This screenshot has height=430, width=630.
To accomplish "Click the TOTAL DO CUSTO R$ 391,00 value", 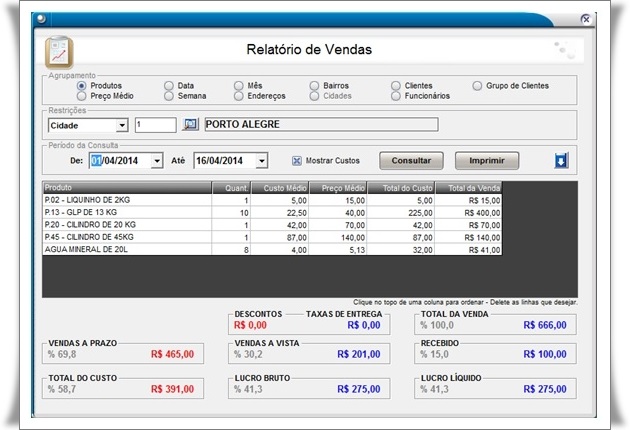I will 172,389.
